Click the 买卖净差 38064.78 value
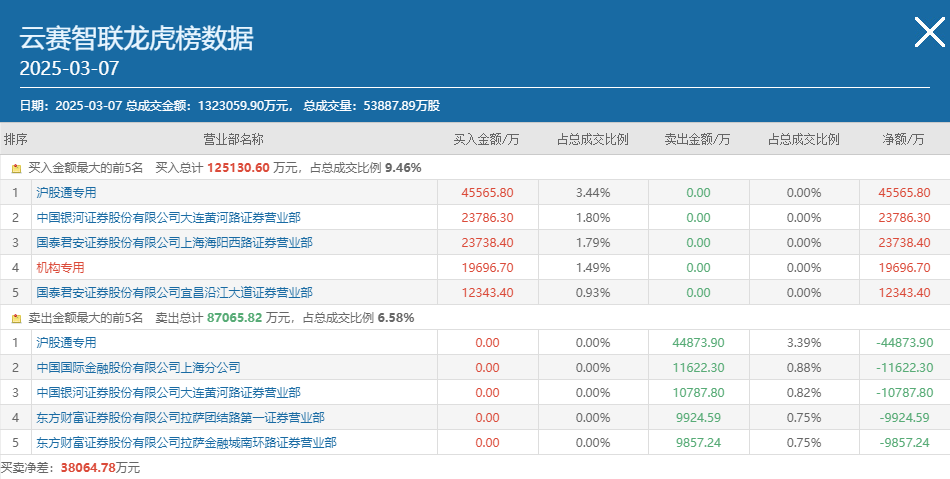This screenshot has height=479, width=950. 88,468
